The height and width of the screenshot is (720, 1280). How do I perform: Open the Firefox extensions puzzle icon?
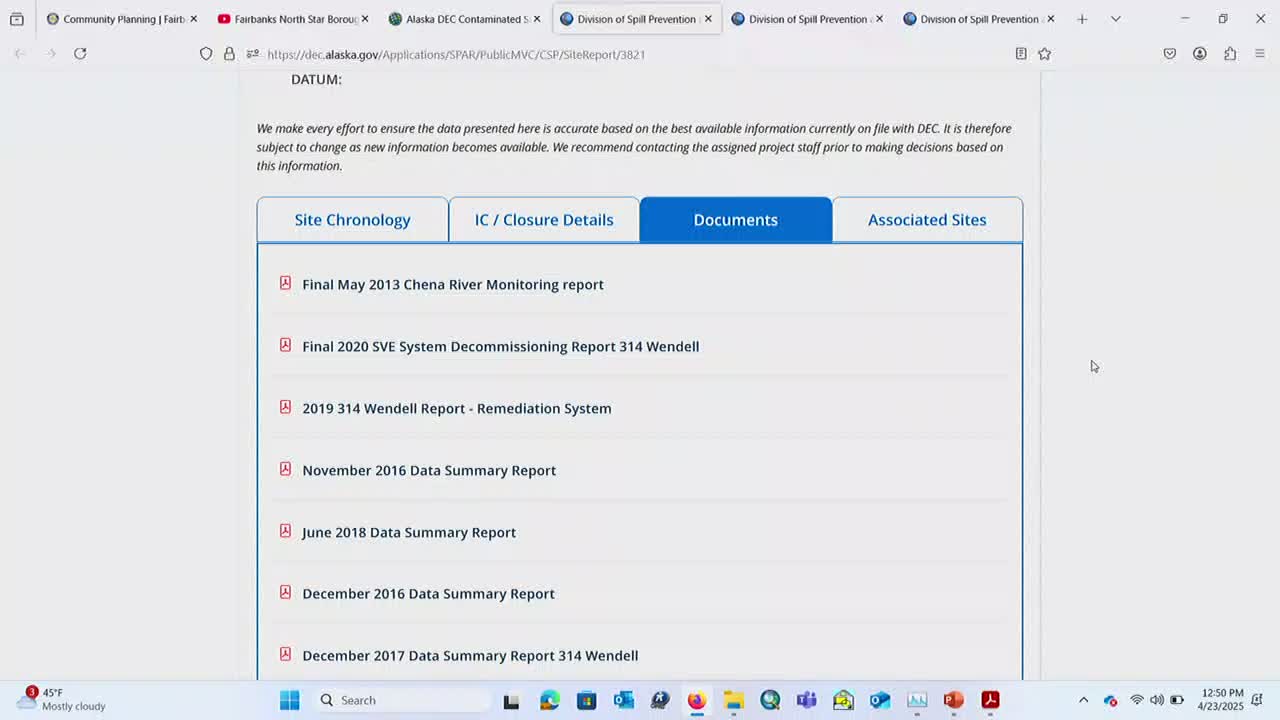(1229, 54)
